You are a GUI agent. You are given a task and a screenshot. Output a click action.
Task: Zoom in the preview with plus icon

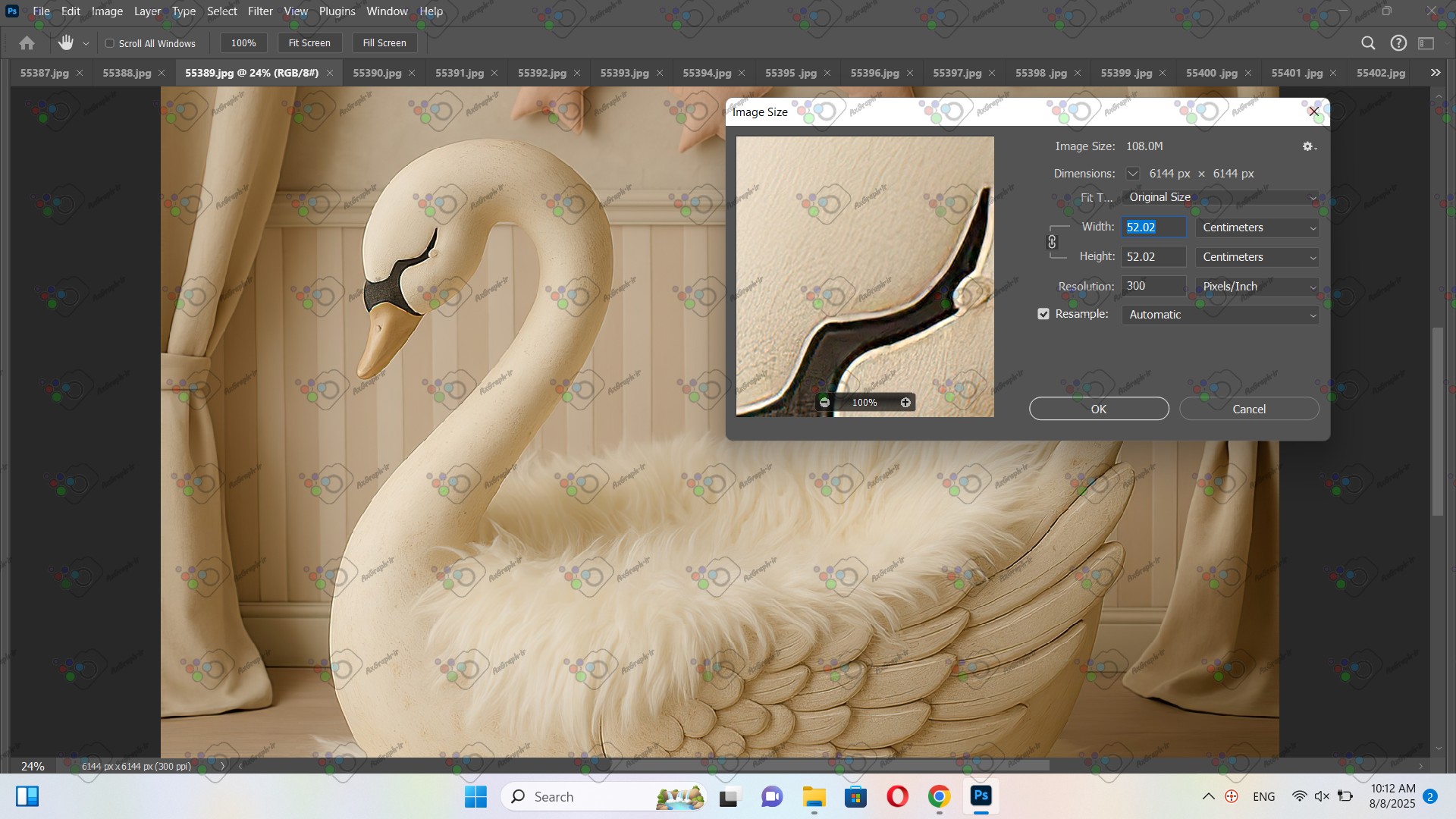(x=905, y=403)
